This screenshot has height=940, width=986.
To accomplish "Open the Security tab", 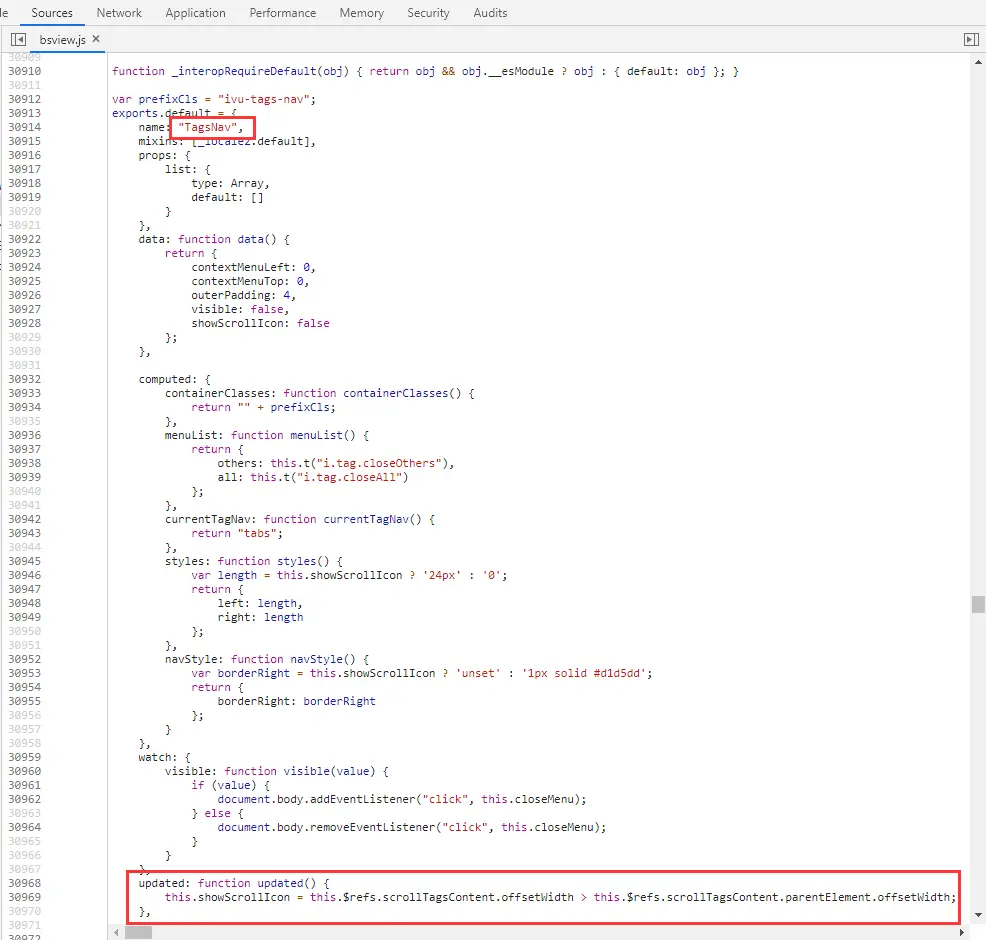I will point(428,13).
